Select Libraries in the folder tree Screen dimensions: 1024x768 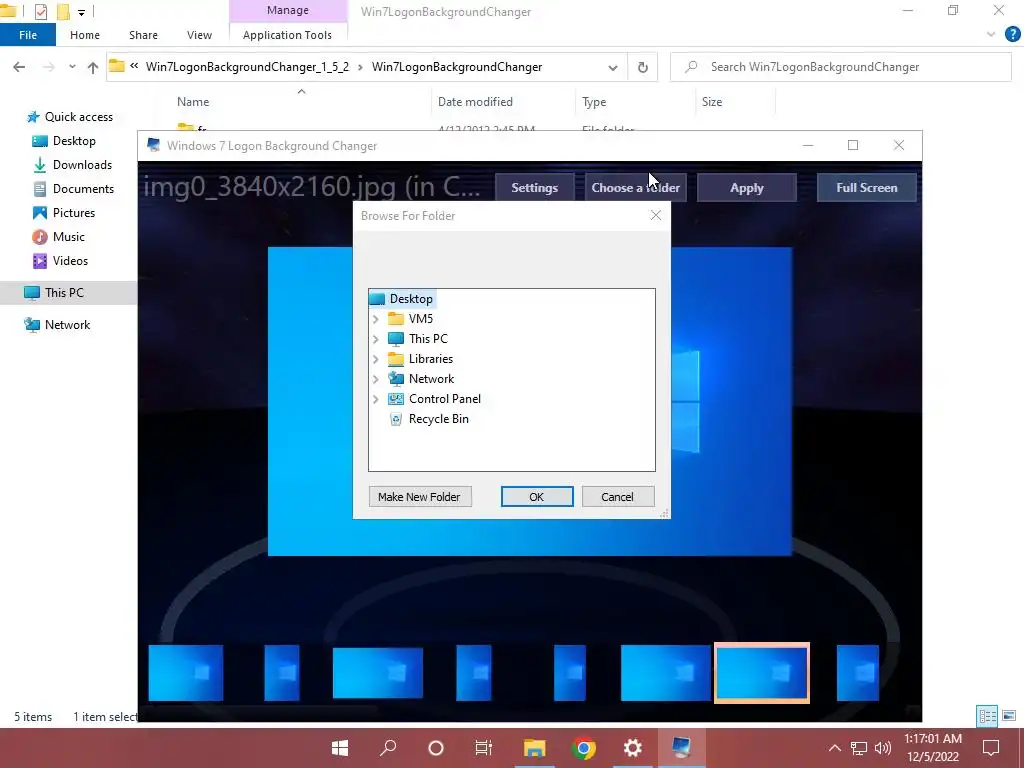click(x=430, y=359)
